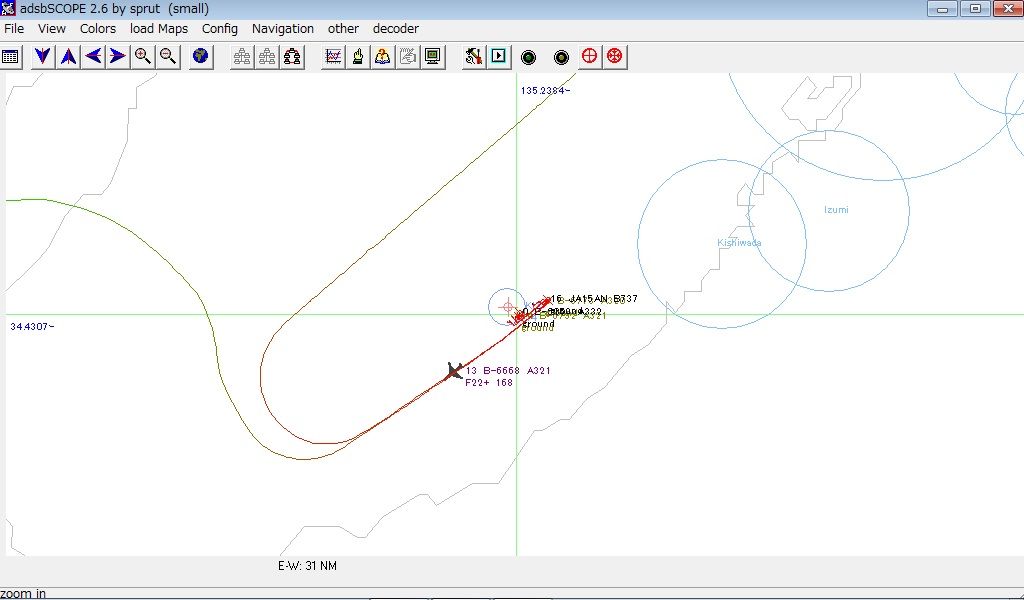Screen dimensions: 1024x600
Task: Select aircraft B-6668 A321 on the map
Action: coord(455,371)
